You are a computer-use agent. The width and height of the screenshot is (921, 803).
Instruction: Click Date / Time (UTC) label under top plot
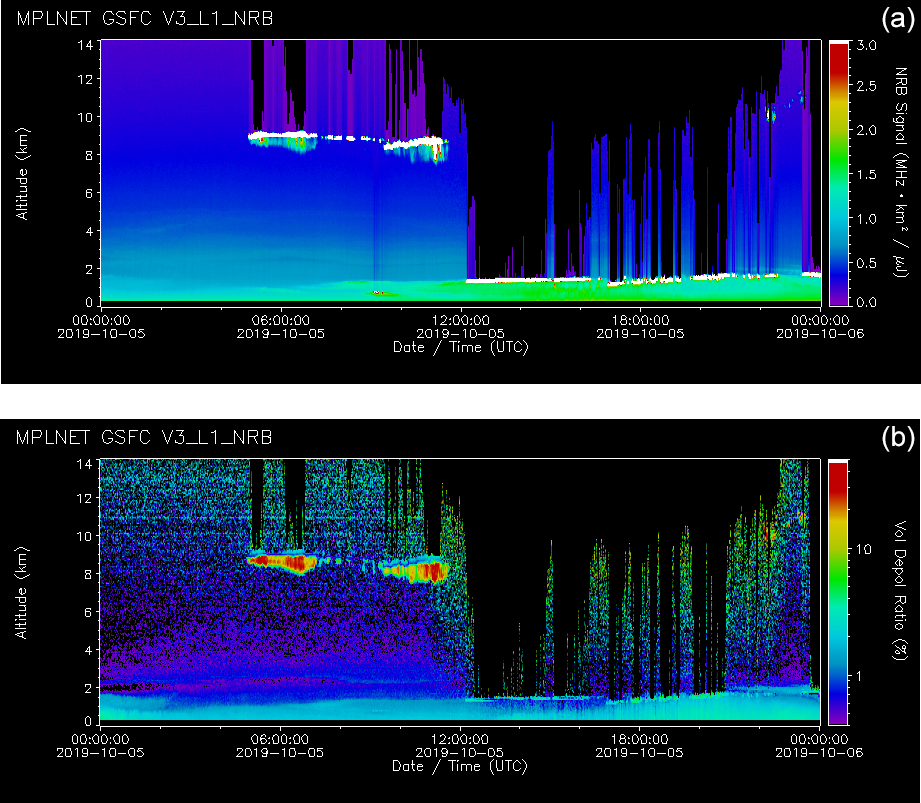click(459, 347)
